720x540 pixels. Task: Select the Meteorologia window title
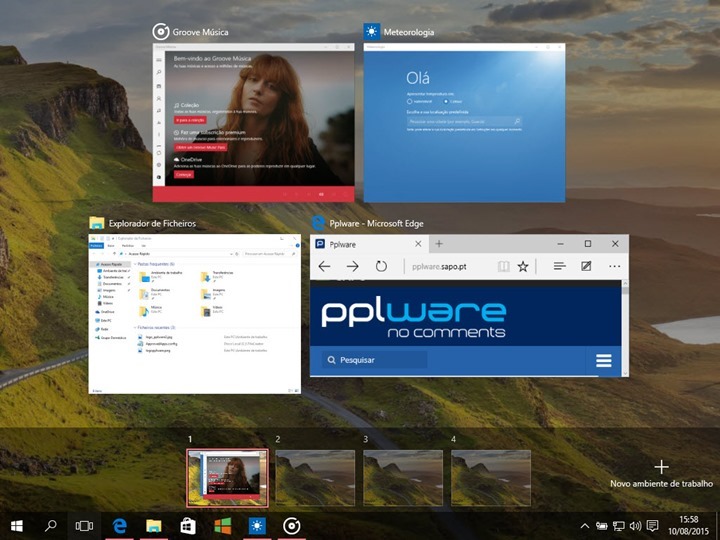click(409, 32)
